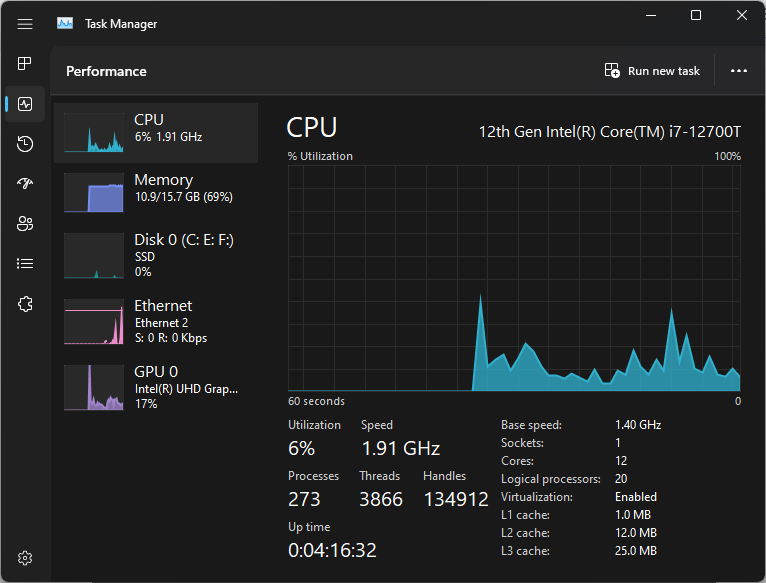
Task: Select the Disk 0 mini graph thumbnail
Action: [94, 256]
